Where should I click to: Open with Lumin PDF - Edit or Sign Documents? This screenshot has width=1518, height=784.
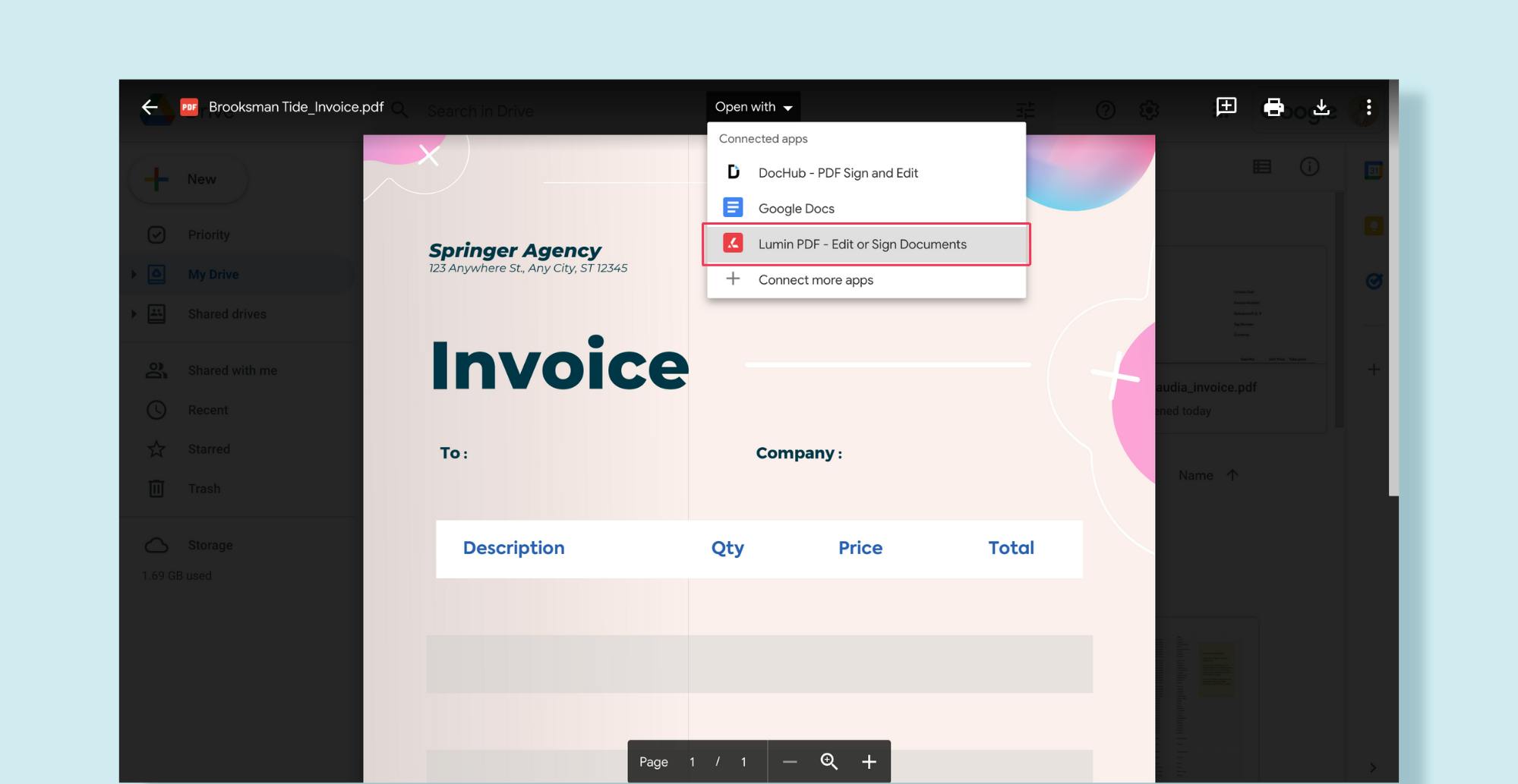click(x=866, y=244)
